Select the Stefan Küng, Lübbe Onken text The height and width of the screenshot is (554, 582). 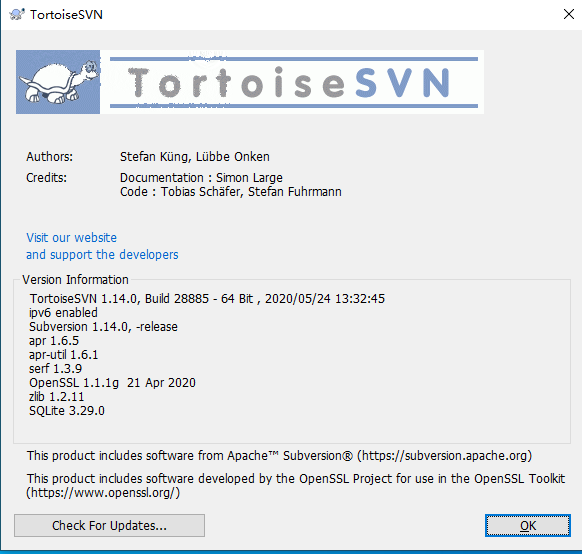click(x=194, y=157)
